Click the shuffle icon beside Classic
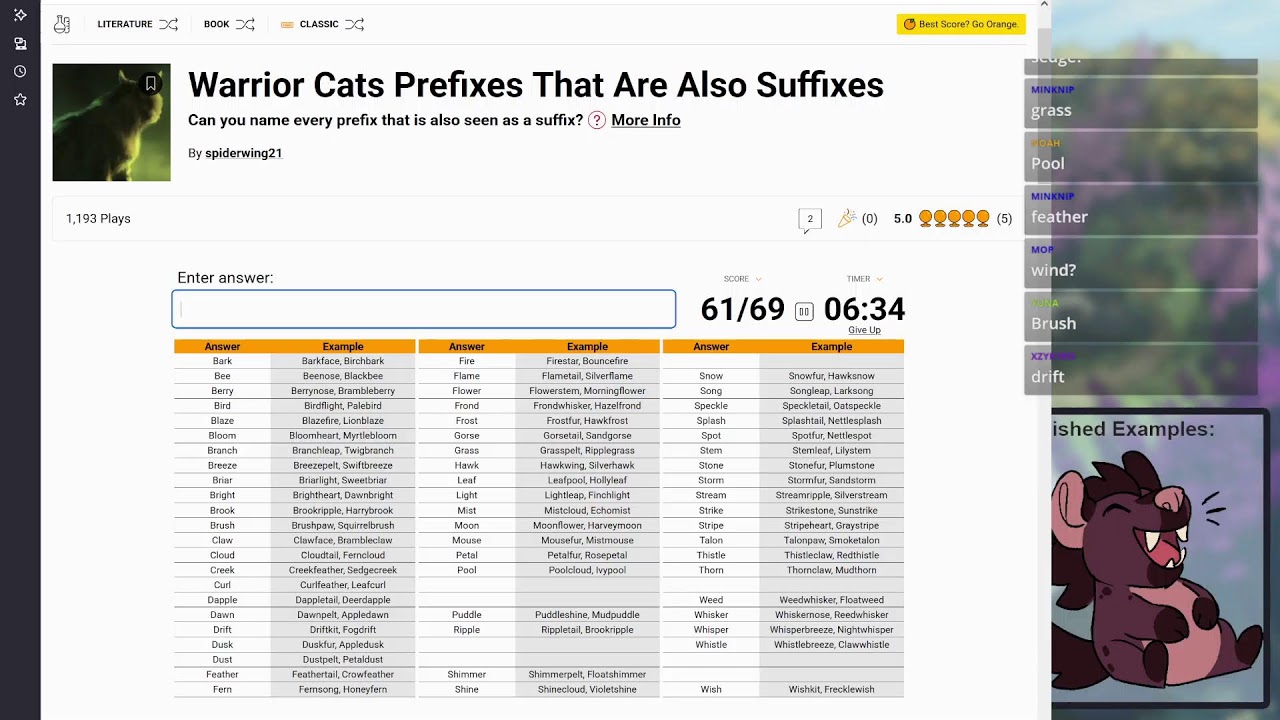The width and height of the screenshot is (1280, 720). [354, 24]
